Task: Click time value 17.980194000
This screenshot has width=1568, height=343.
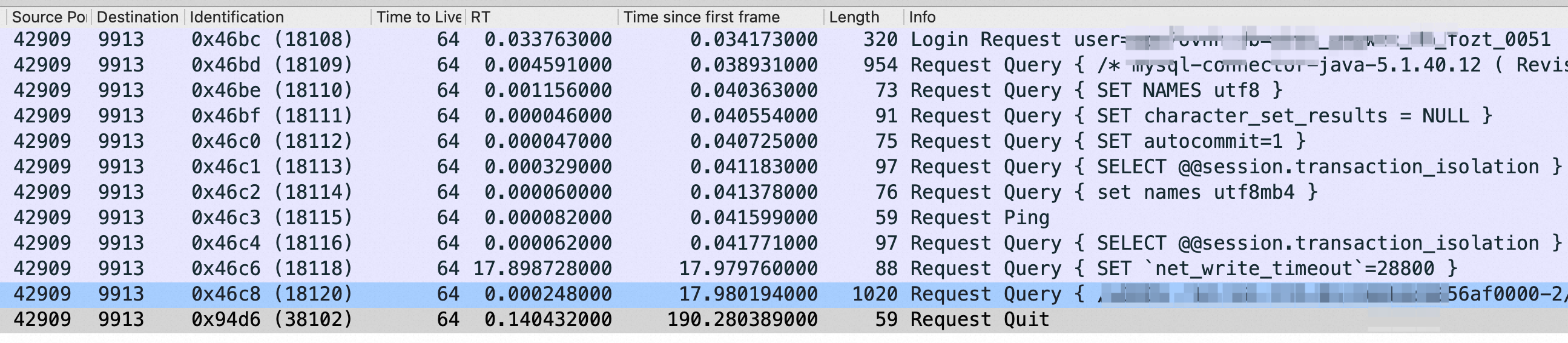Action: (x=748, y=295)
